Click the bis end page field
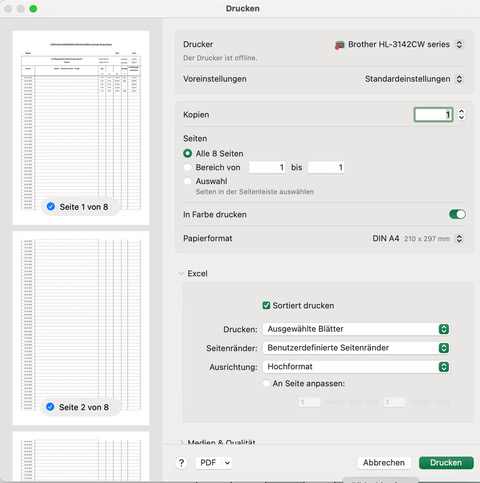The height and width of the screenshot is (483, 480). [326, 167]
